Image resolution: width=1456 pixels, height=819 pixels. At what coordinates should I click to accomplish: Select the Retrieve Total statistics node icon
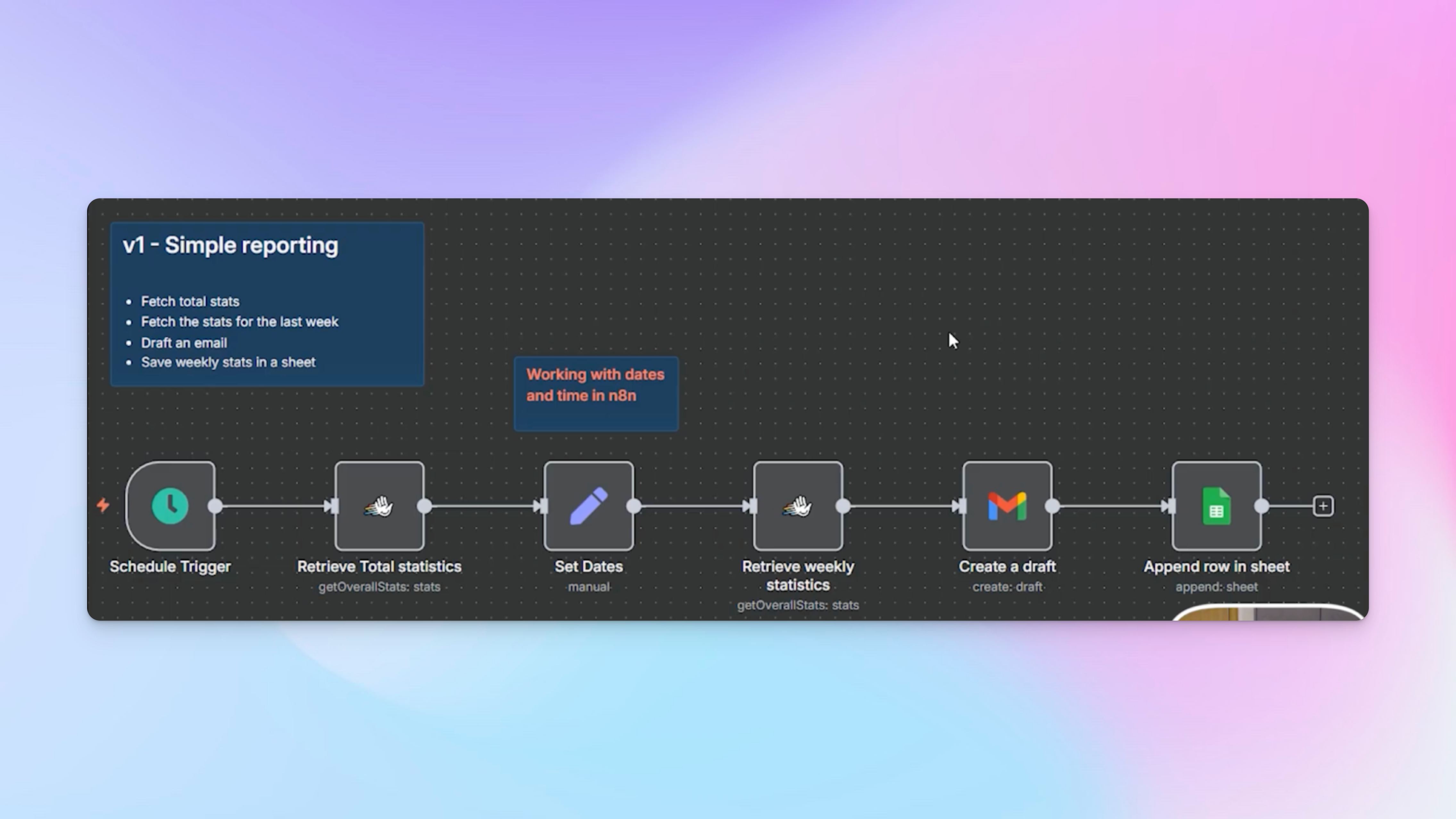tap(379, 506)
